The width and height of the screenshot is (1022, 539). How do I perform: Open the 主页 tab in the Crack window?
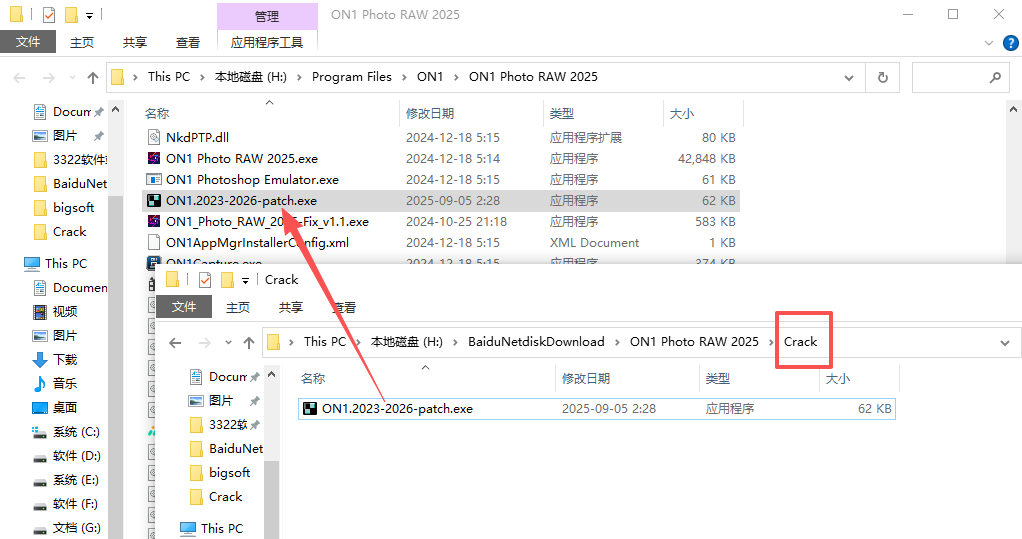tap(238, 307)
